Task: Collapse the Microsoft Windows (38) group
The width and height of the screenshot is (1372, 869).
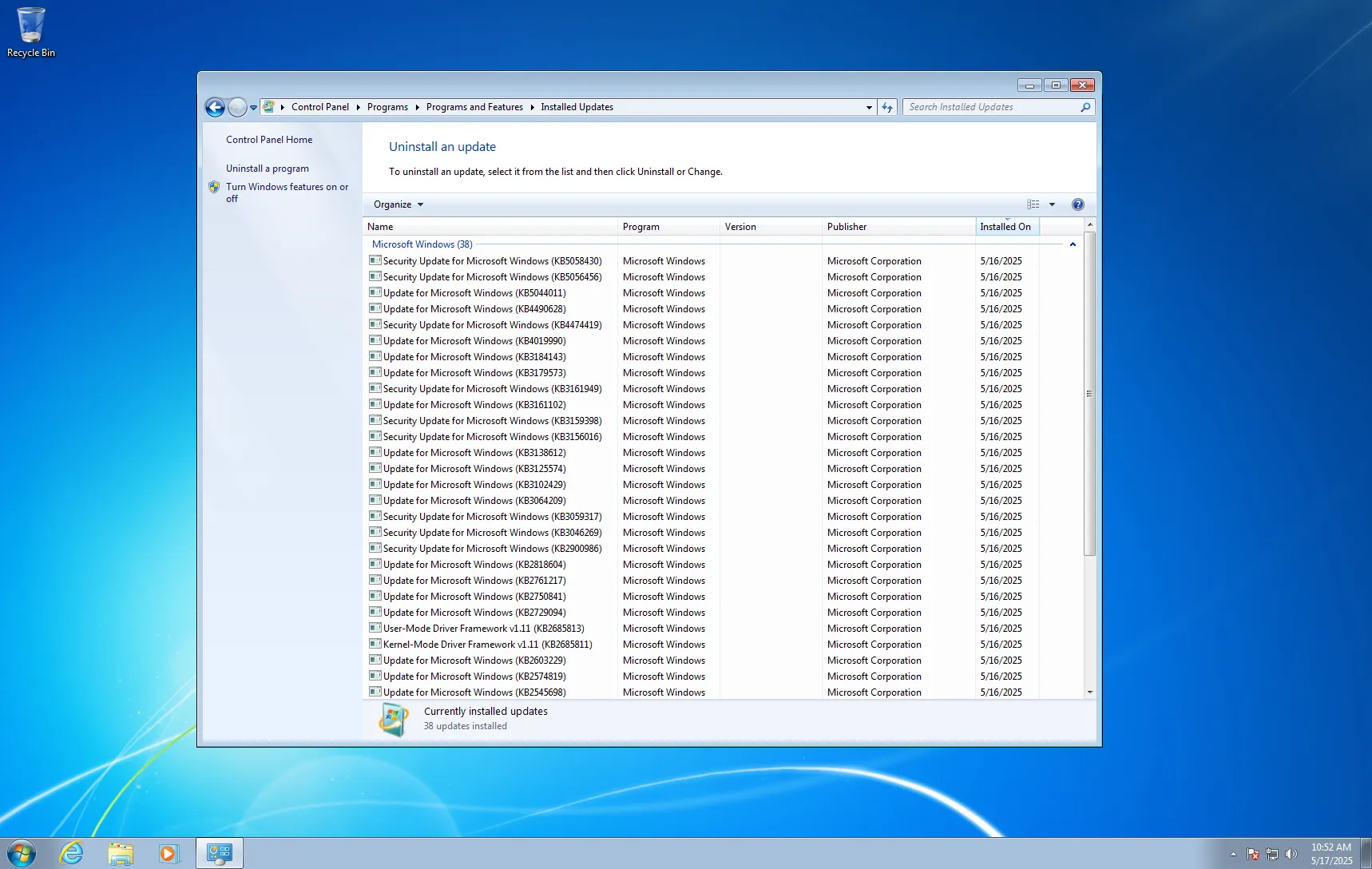Action: pos(1073,244)
